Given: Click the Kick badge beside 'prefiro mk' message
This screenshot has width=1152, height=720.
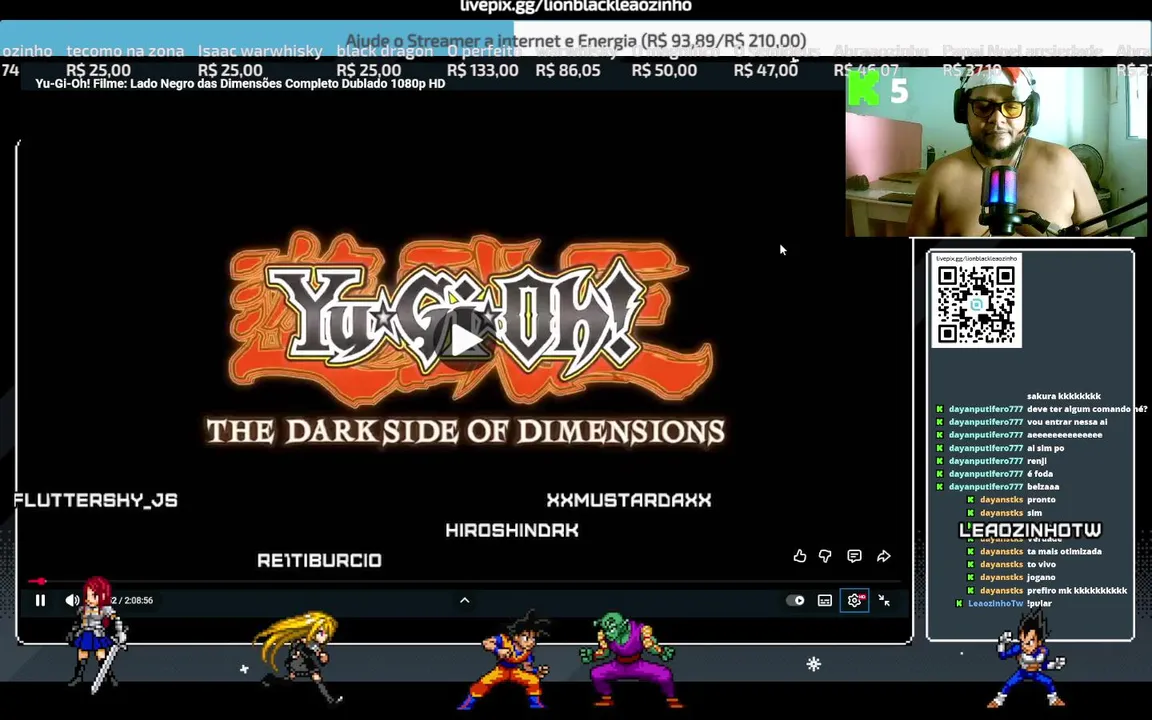Looking at the screenshot, I should (x=971, y=591).
